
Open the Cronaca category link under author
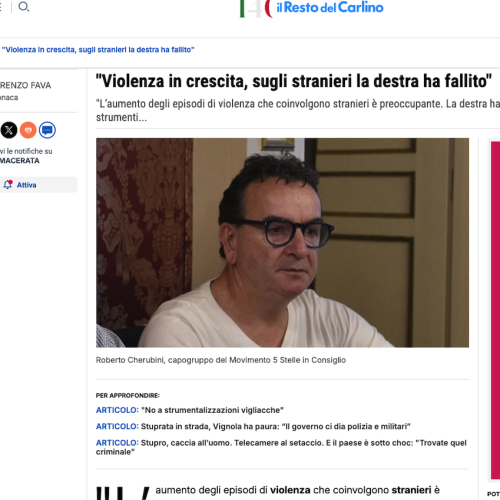[9, 98]
